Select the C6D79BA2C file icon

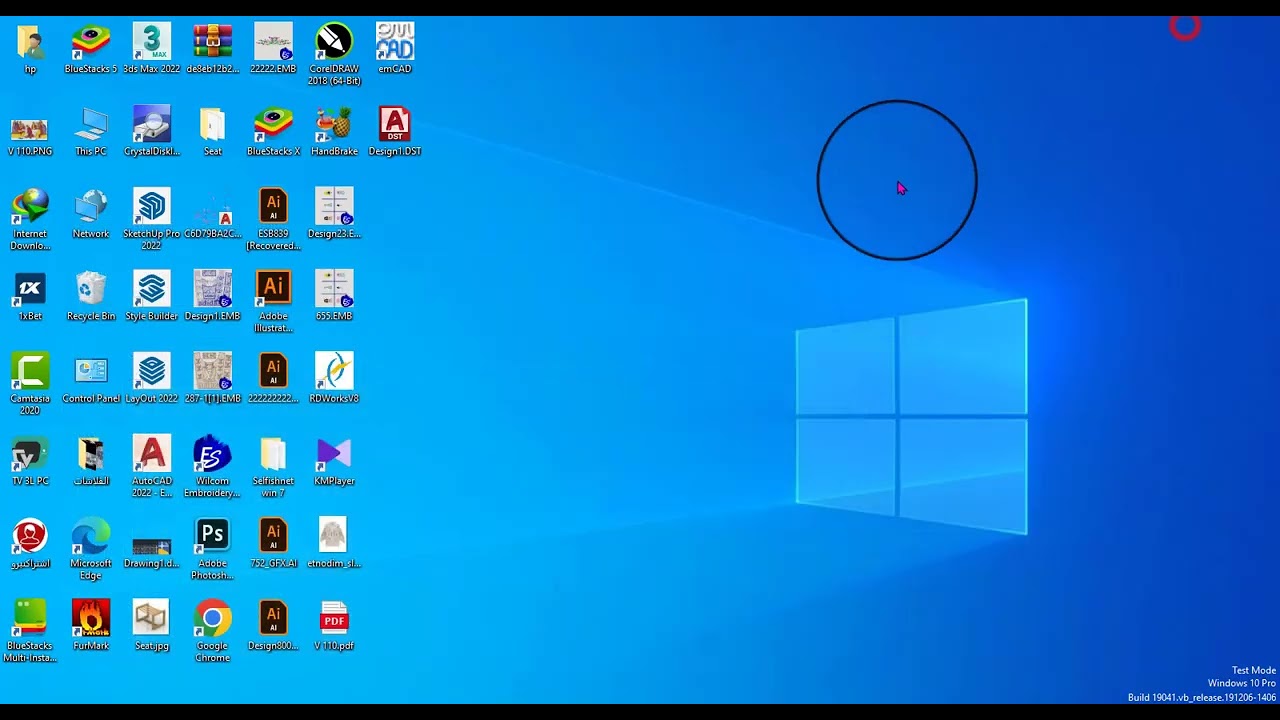(213, 206)
